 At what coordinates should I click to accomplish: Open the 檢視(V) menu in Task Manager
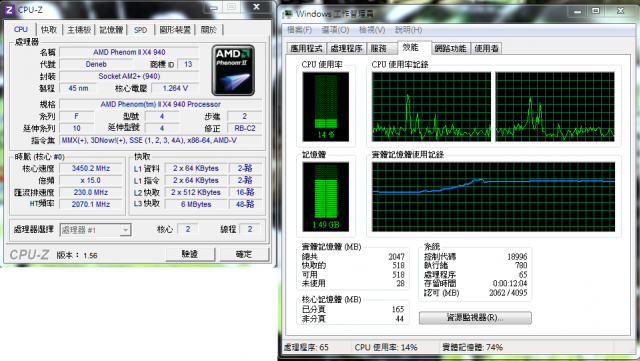click(x=372, y=30)
